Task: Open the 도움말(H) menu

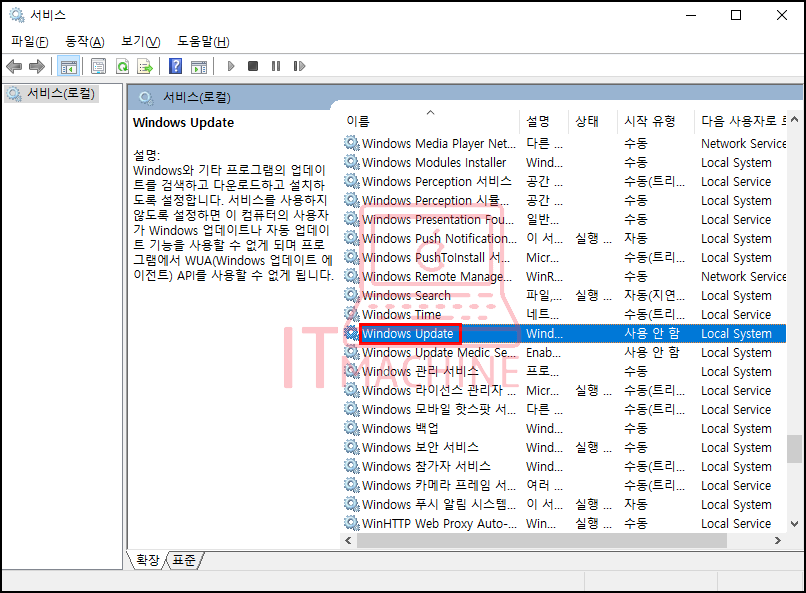Action: [x=203, y=42]
